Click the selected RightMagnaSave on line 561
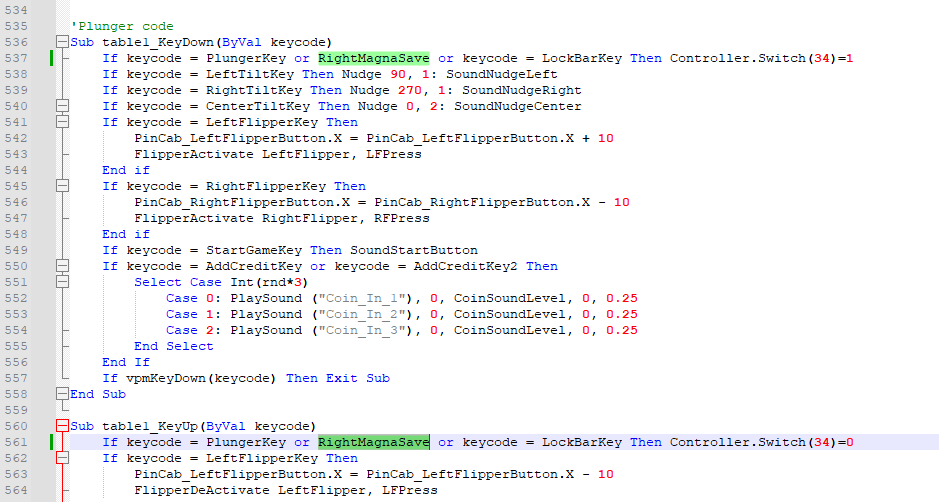Image resolution: width=939 pixels, height=502 pixels. (x=374, y=442)
